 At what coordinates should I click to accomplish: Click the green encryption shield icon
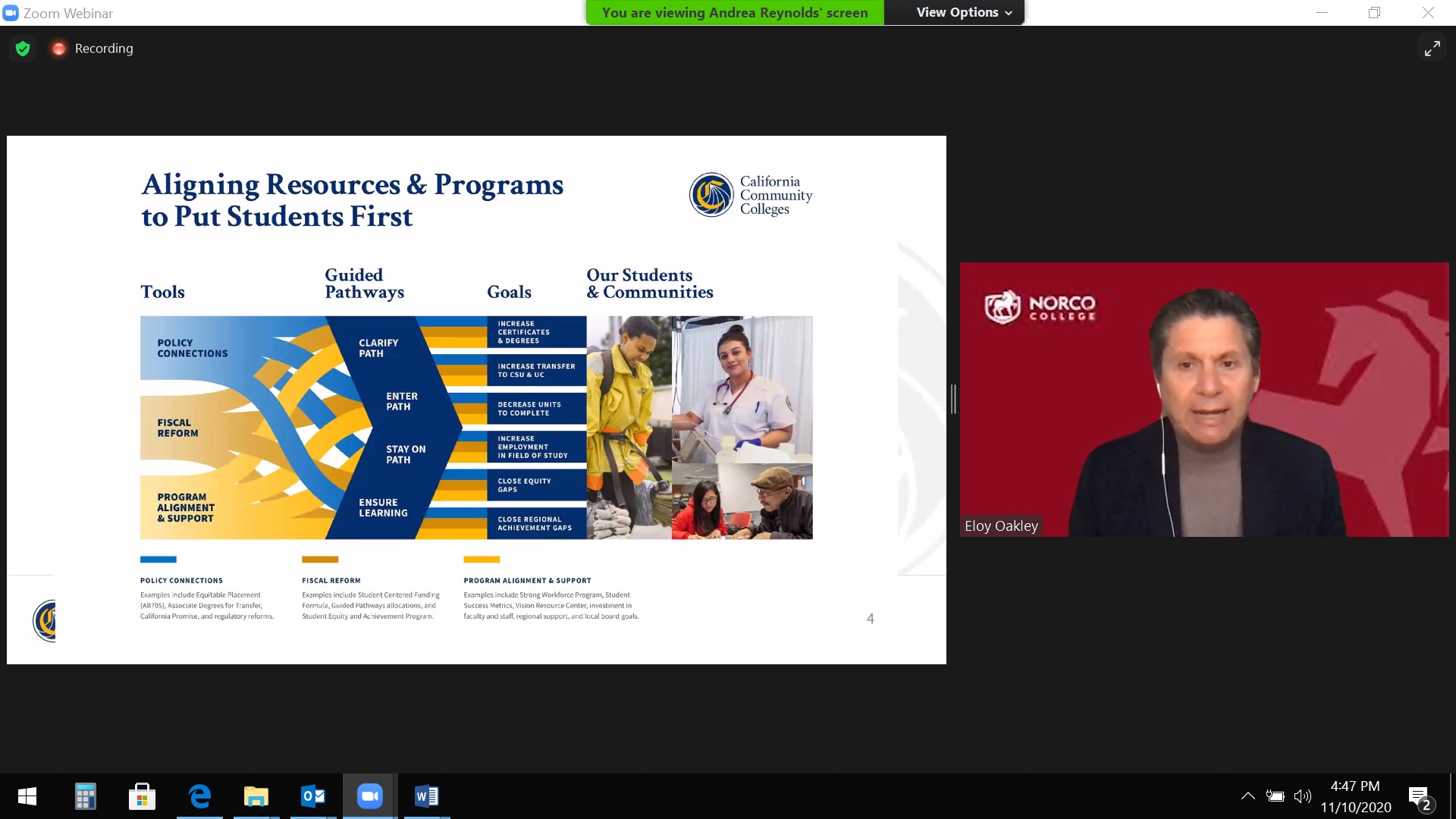click(23, 49)
